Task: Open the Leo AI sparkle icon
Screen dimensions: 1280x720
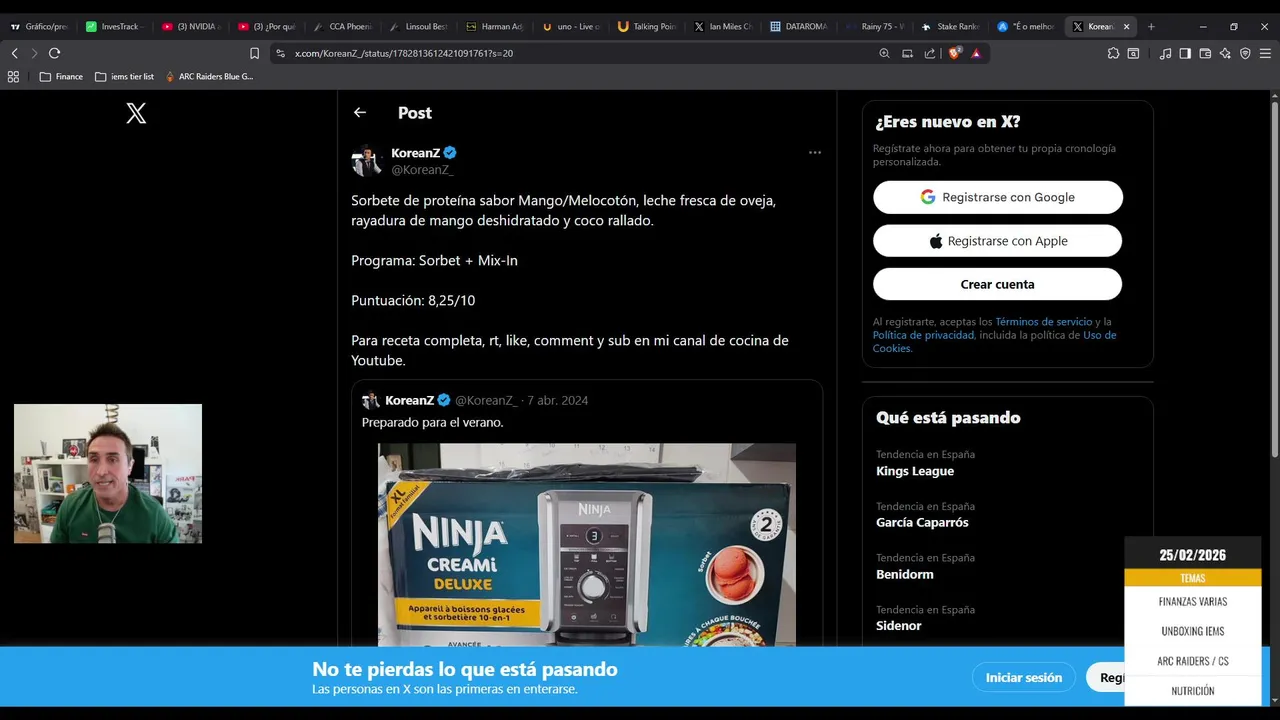Action: (x=1225, y=53)
